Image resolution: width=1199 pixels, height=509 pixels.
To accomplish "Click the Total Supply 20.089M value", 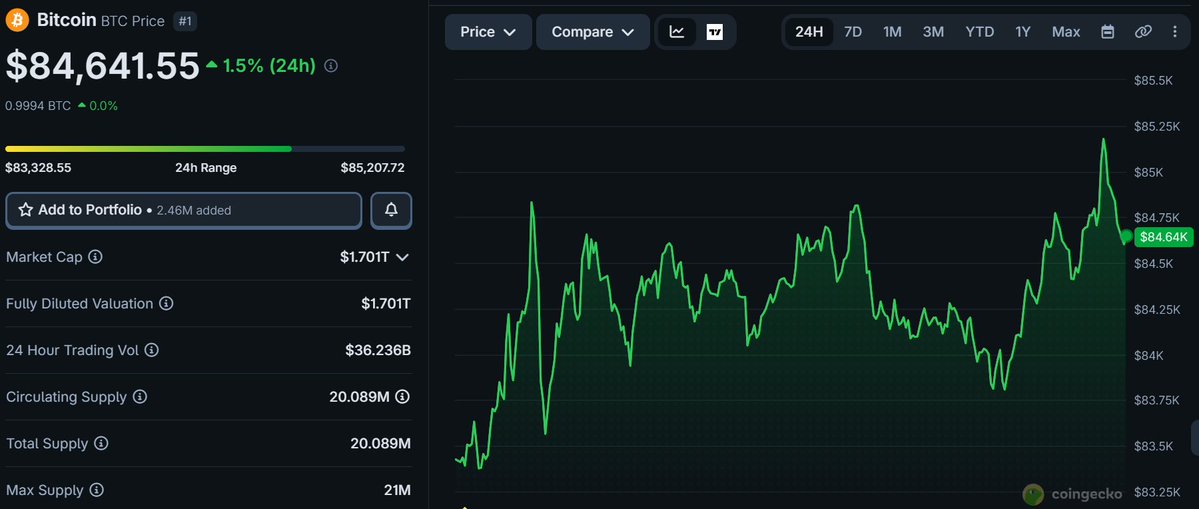I will (381, 444).
